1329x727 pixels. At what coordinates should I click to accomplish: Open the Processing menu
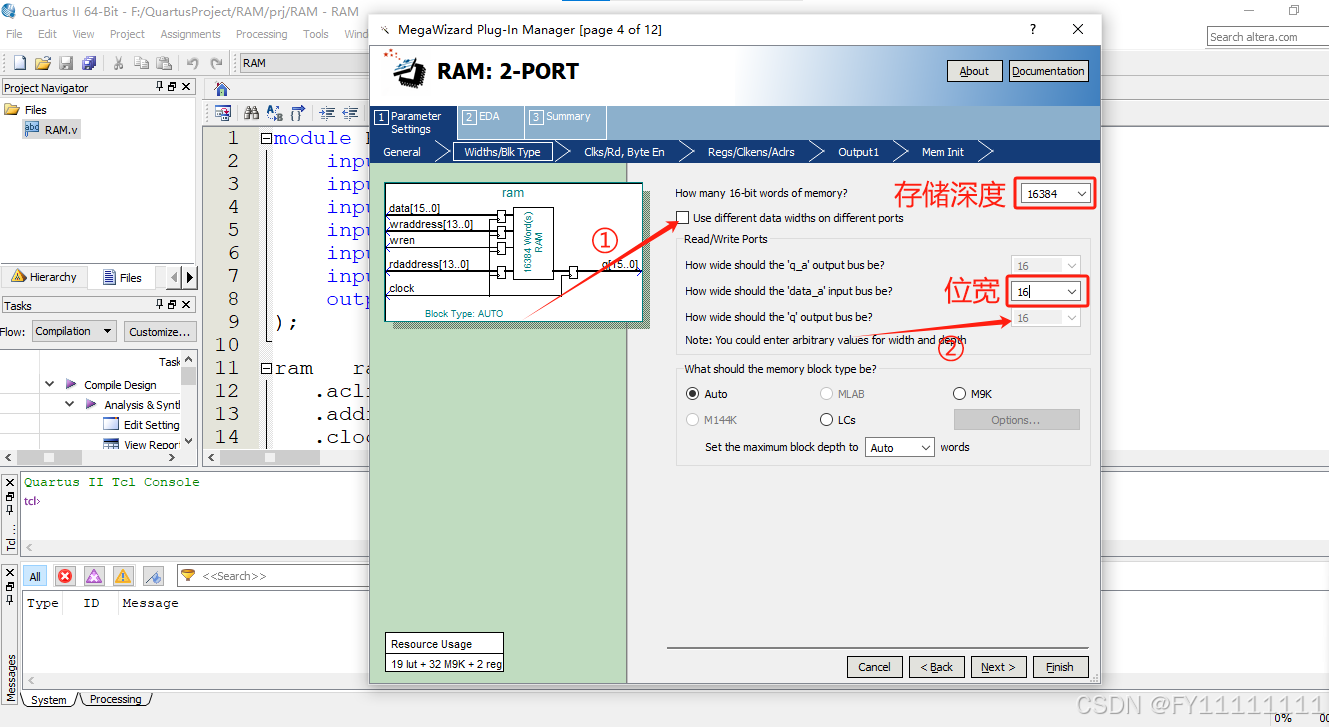point(261,34)
